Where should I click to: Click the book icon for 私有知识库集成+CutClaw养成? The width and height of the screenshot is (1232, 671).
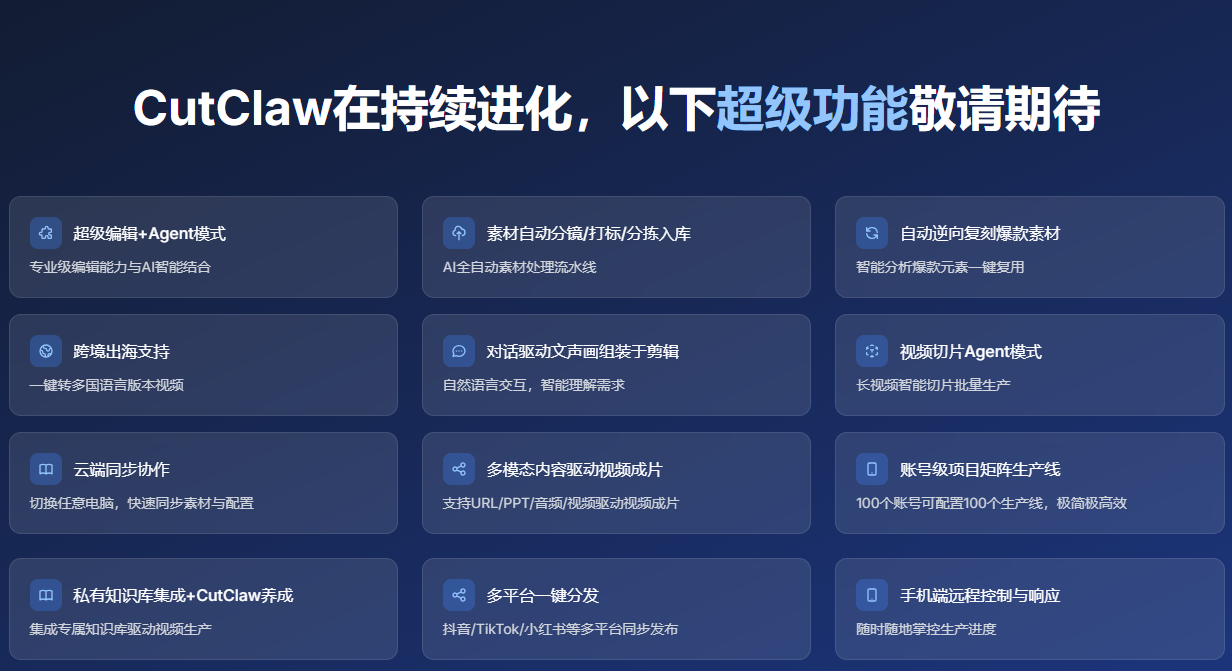pyautogui.click(x=46, y=595)
